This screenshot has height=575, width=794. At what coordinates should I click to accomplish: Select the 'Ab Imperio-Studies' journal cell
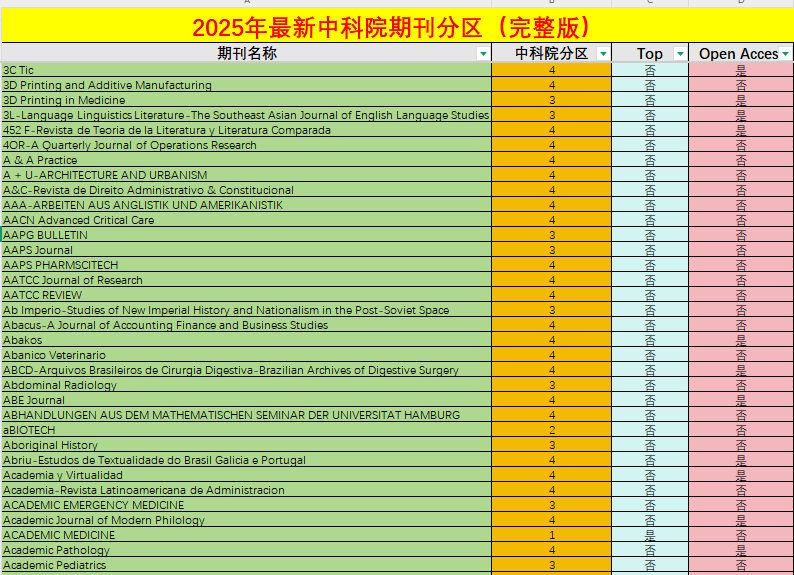(x=247, y=310)
